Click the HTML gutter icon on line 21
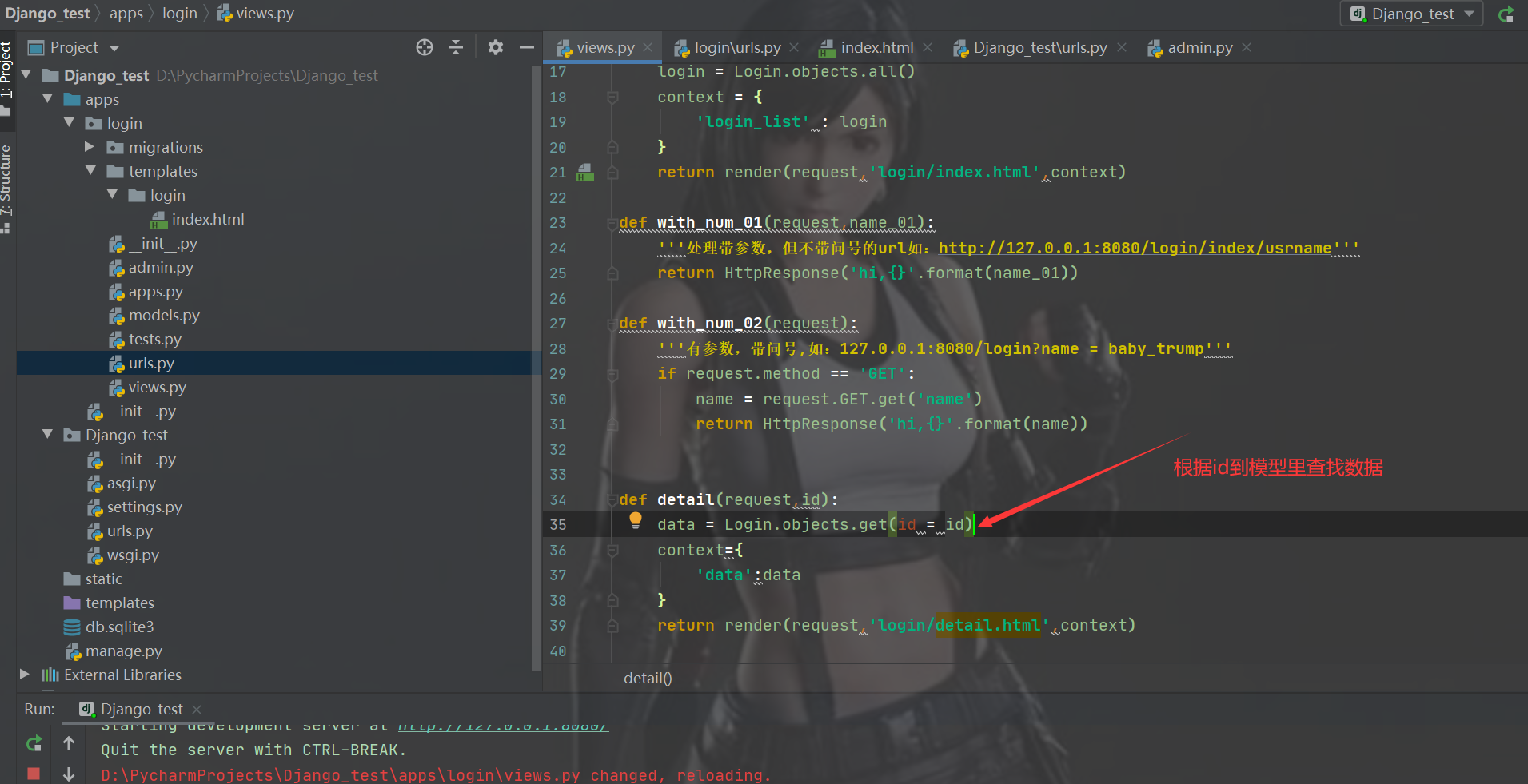 click(x=585, y=173)
